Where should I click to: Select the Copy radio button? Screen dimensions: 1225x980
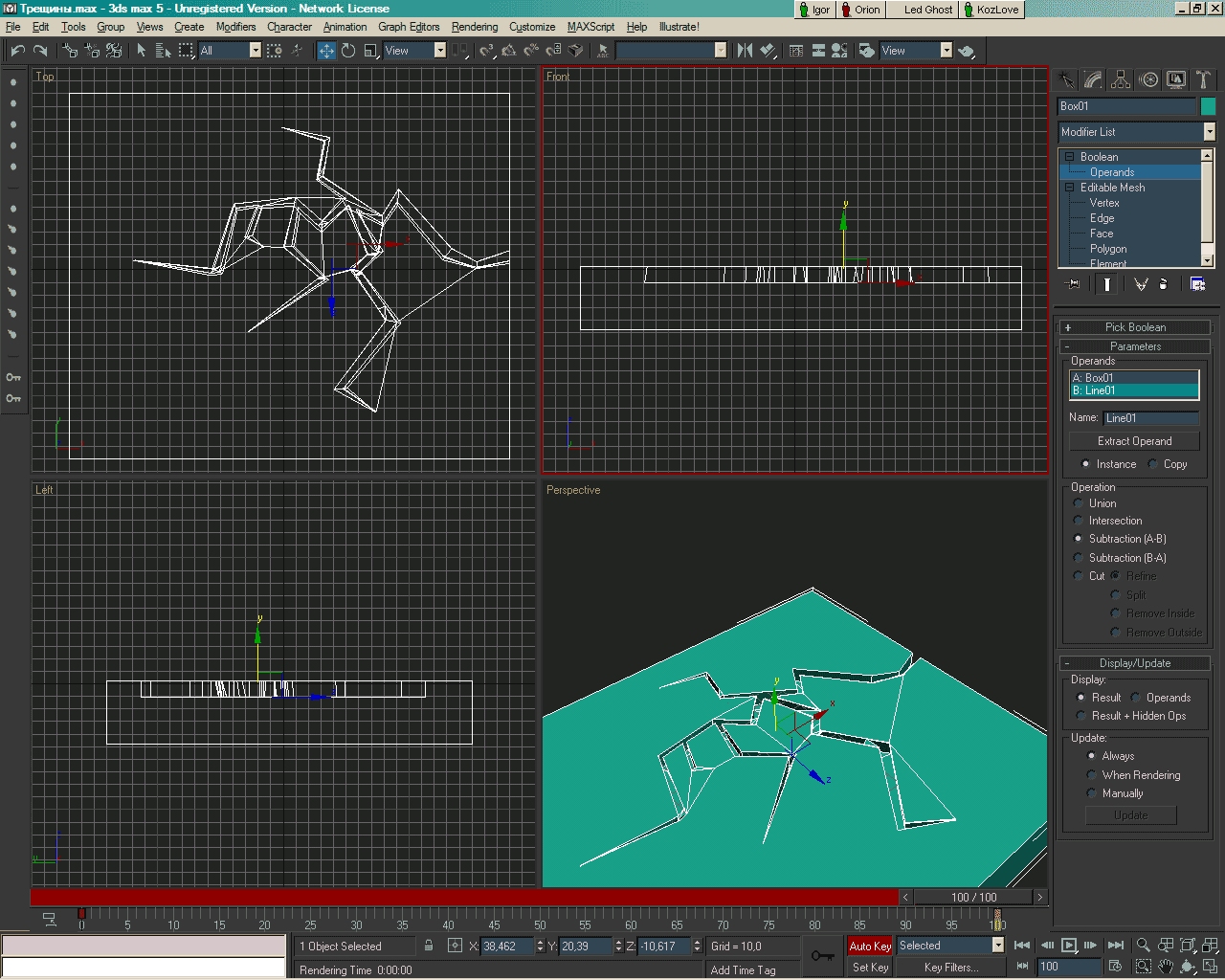pyautogui.click(x=1152, y=464)
